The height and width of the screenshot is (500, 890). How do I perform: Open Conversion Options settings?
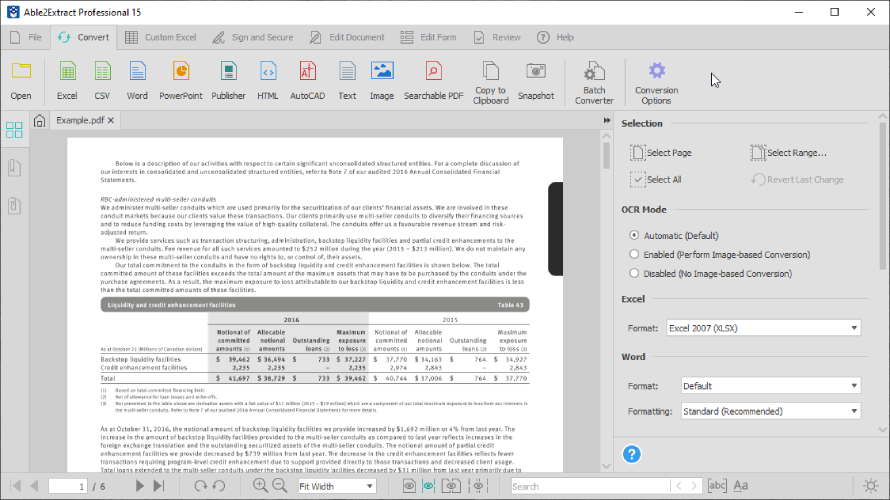(656, 82)
